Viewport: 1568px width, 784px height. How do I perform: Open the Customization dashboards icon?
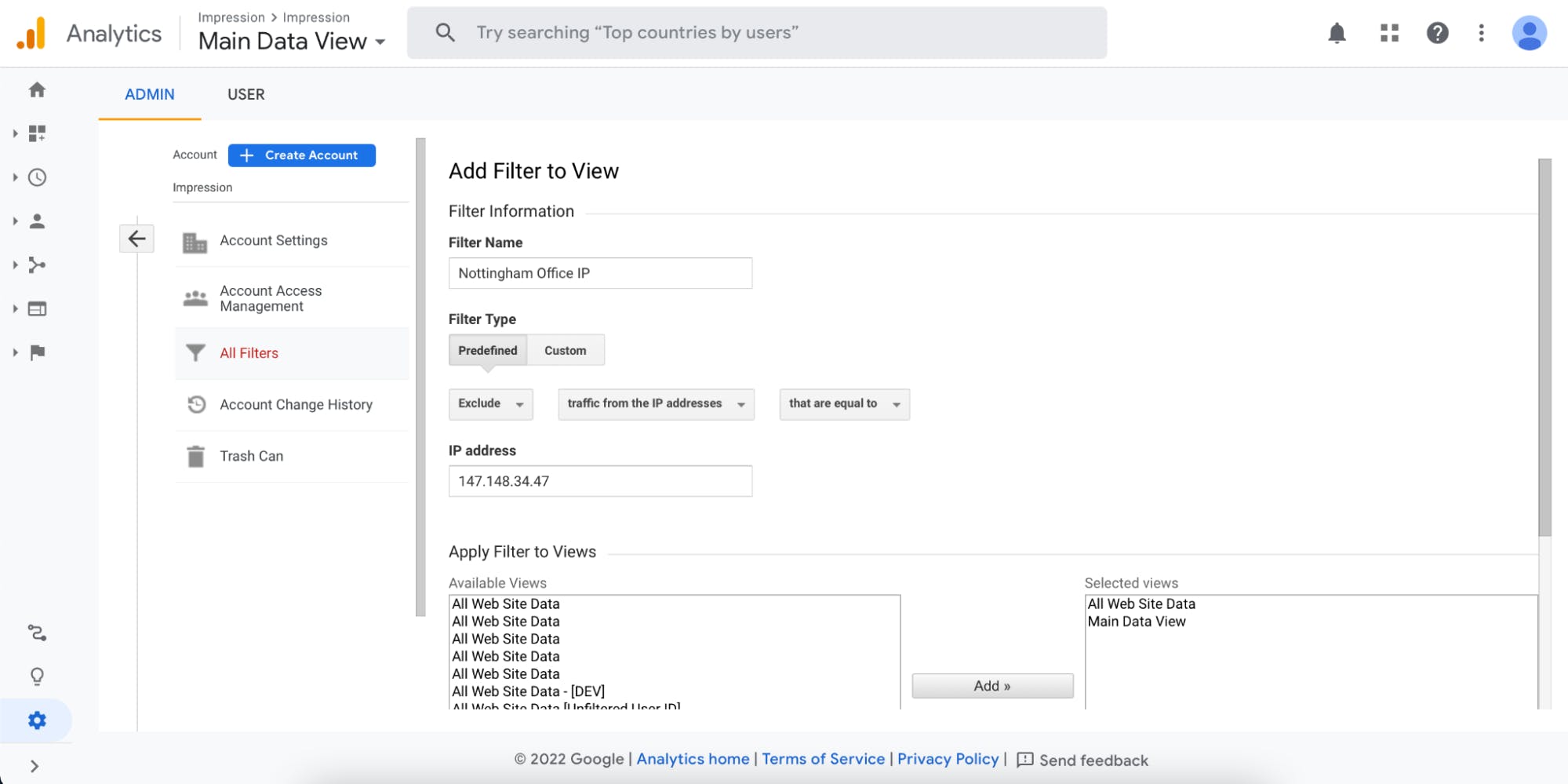click(x=37, y=133)
